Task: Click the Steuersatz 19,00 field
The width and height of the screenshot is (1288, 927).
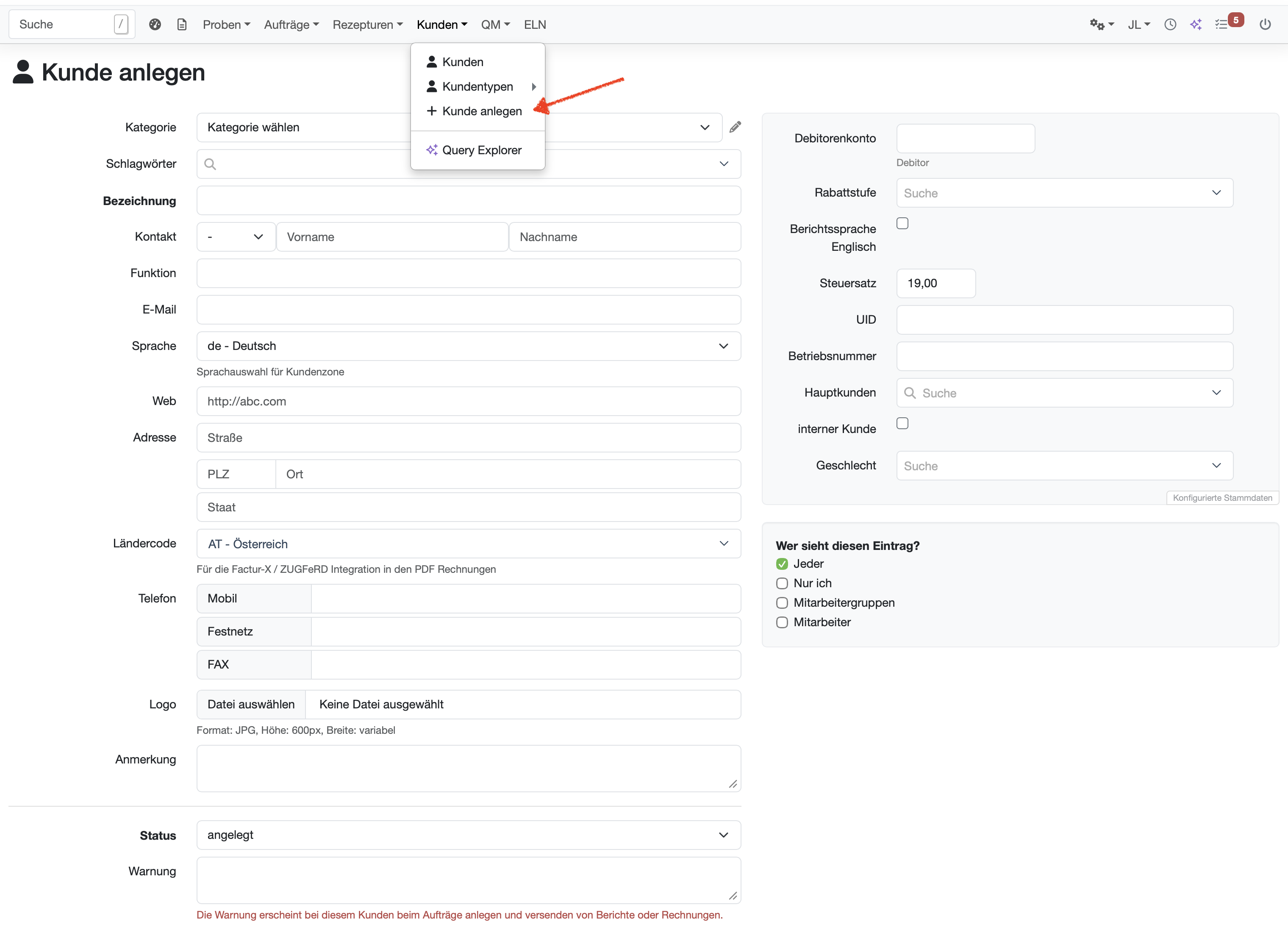Action: click(x=936, y=283)
